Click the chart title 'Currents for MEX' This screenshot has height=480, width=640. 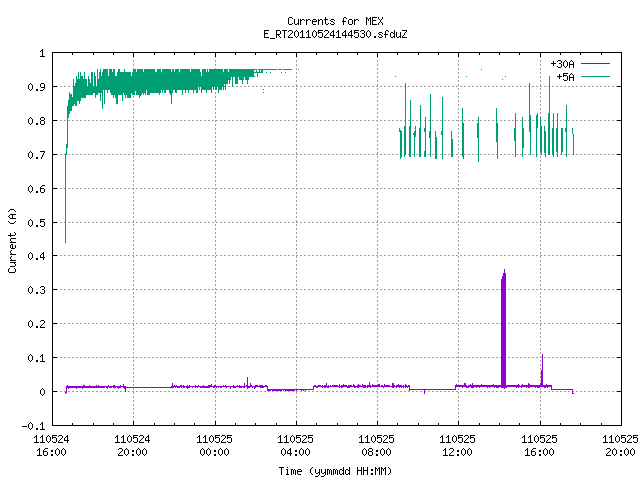click(x=335, y=21)
